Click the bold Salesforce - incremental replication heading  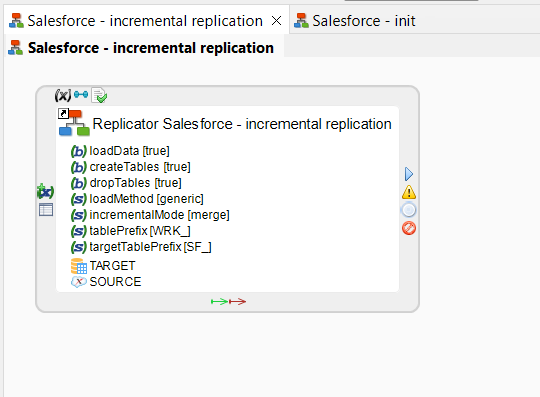tap(151, 48)
